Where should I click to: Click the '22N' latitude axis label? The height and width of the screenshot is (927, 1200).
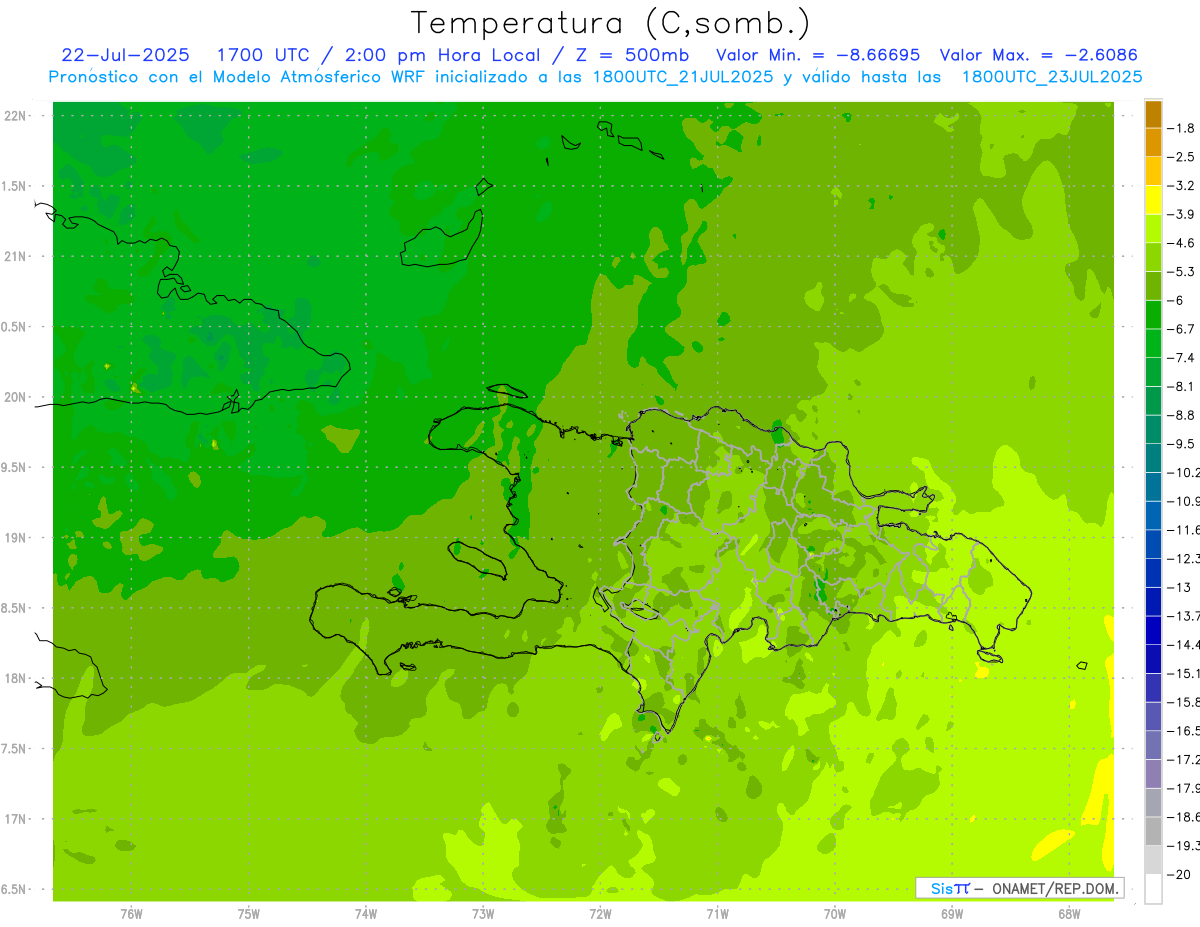tap(14, 116)
